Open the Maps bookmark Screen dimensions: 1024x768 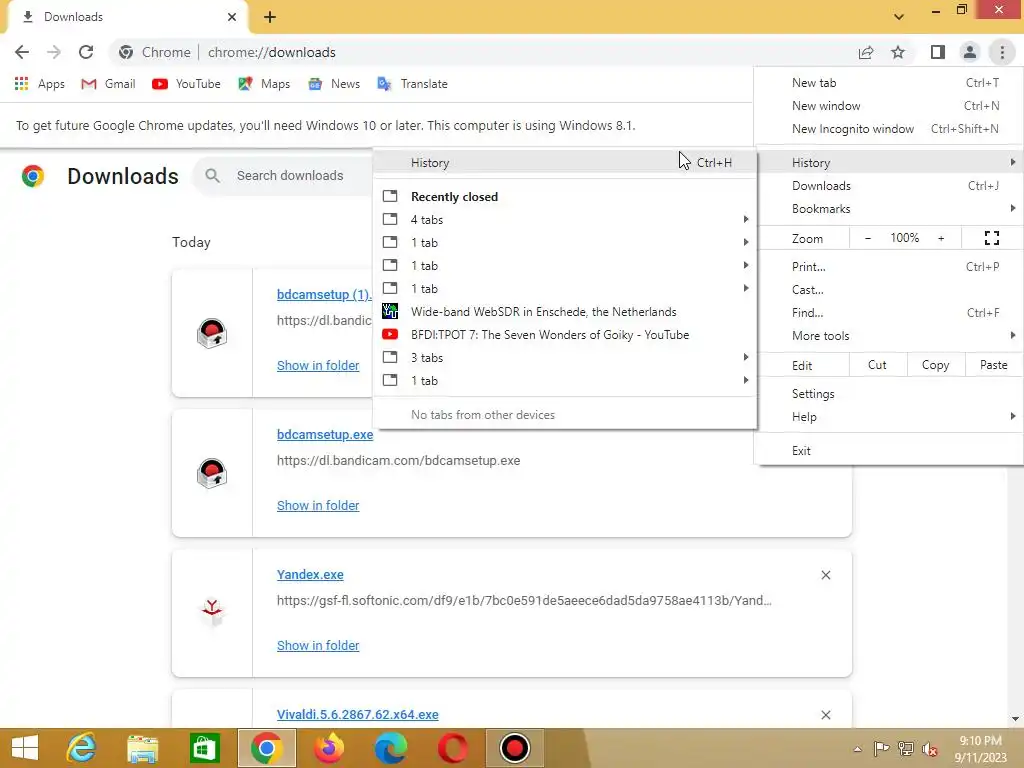pyautogui.click(x=264, y=84)
